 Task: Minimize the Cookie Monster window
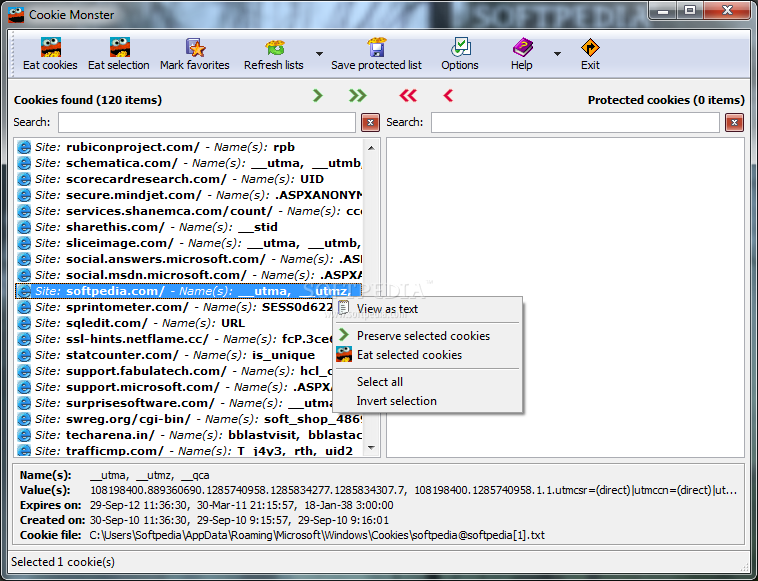click(663, 10)
